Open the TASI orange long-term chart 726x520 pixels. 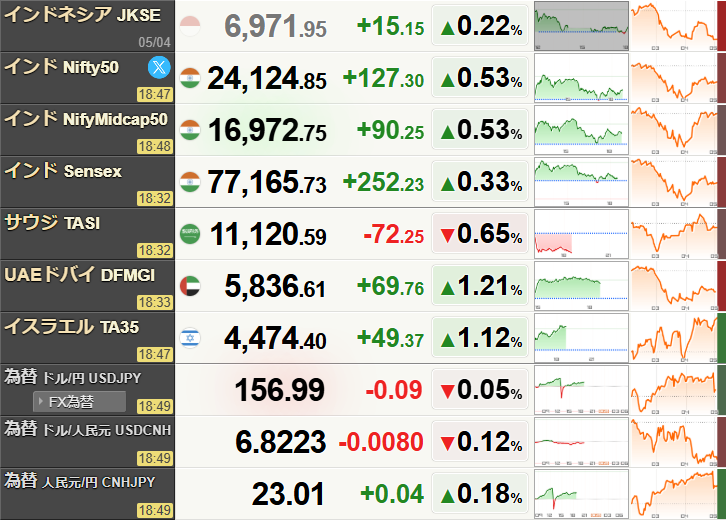[674, 234]
